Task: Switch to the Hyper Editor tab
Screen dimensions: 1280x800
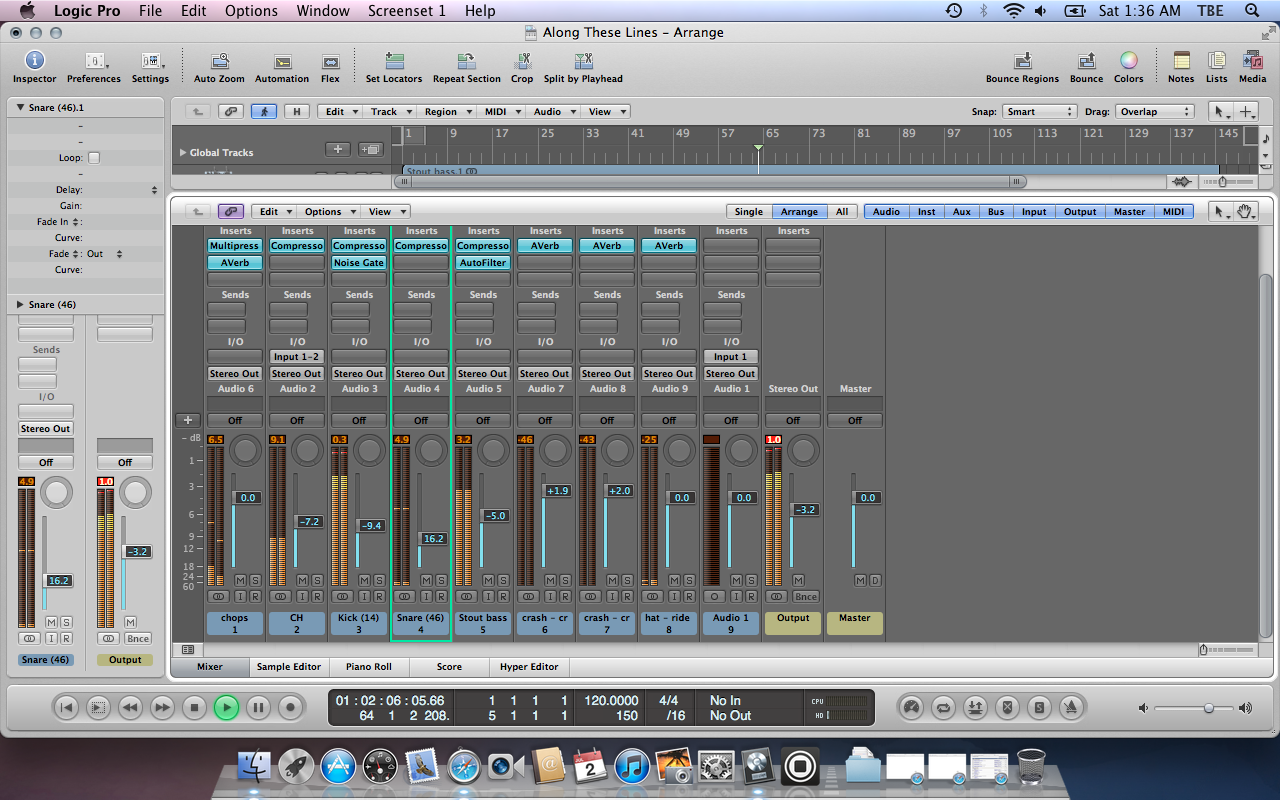Action: point(528,666)
